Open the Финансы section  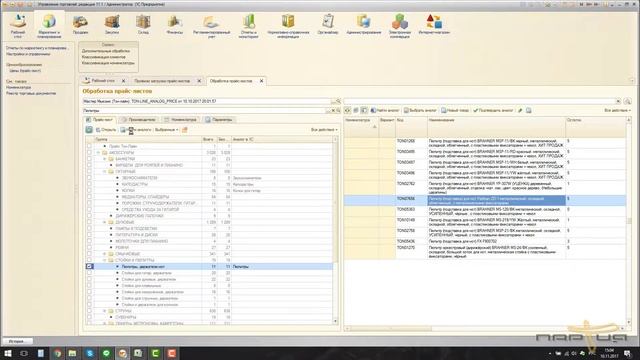[x=175, y=24]
